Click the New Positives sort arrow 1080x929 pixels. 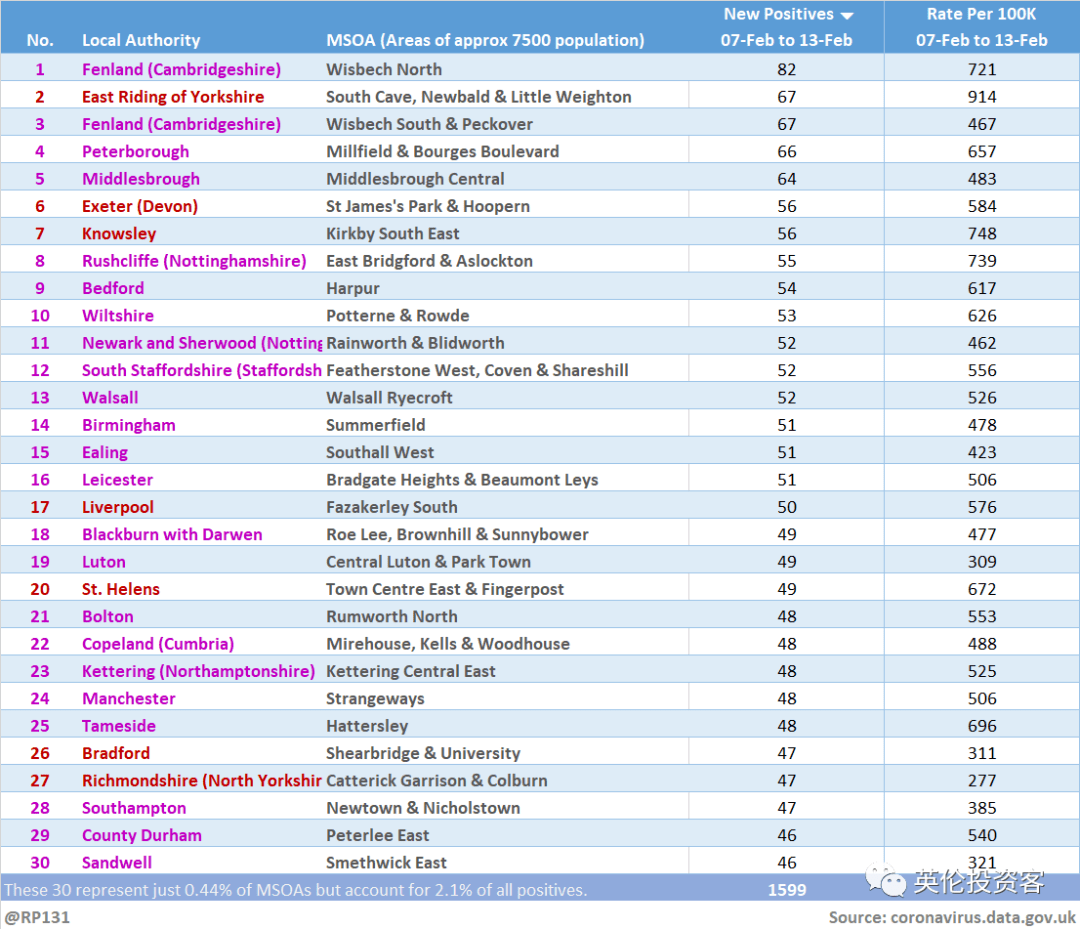click(x=847, y=16)
